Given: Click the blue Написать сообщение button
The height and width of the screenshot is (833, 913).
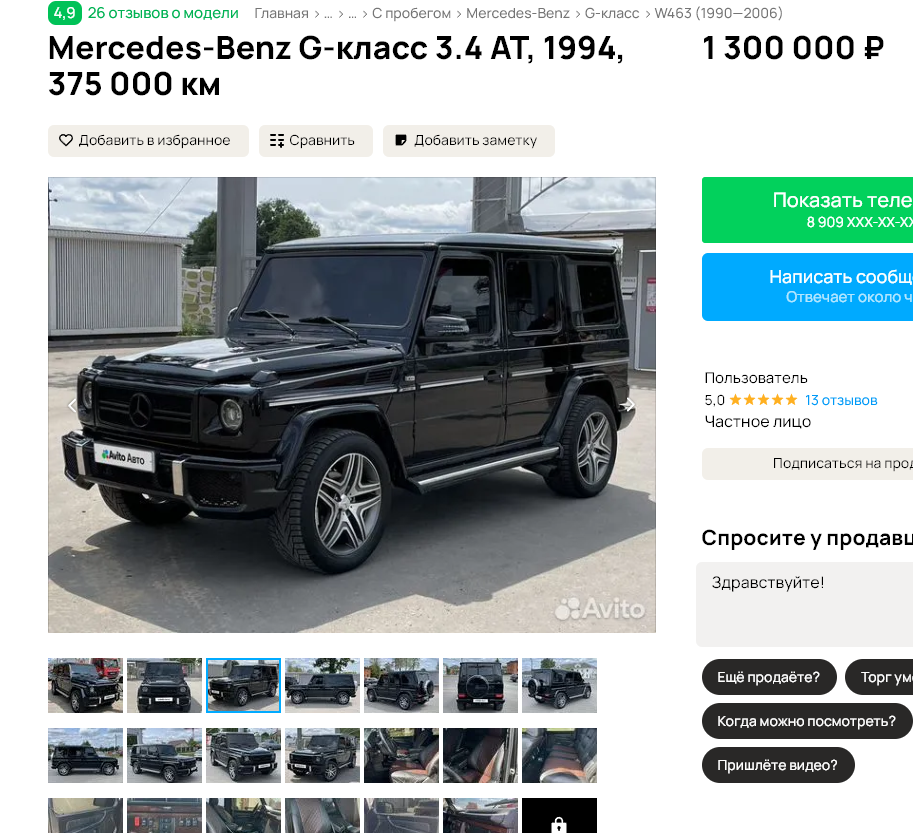Looking at the screenshot, I should point(807,286).
